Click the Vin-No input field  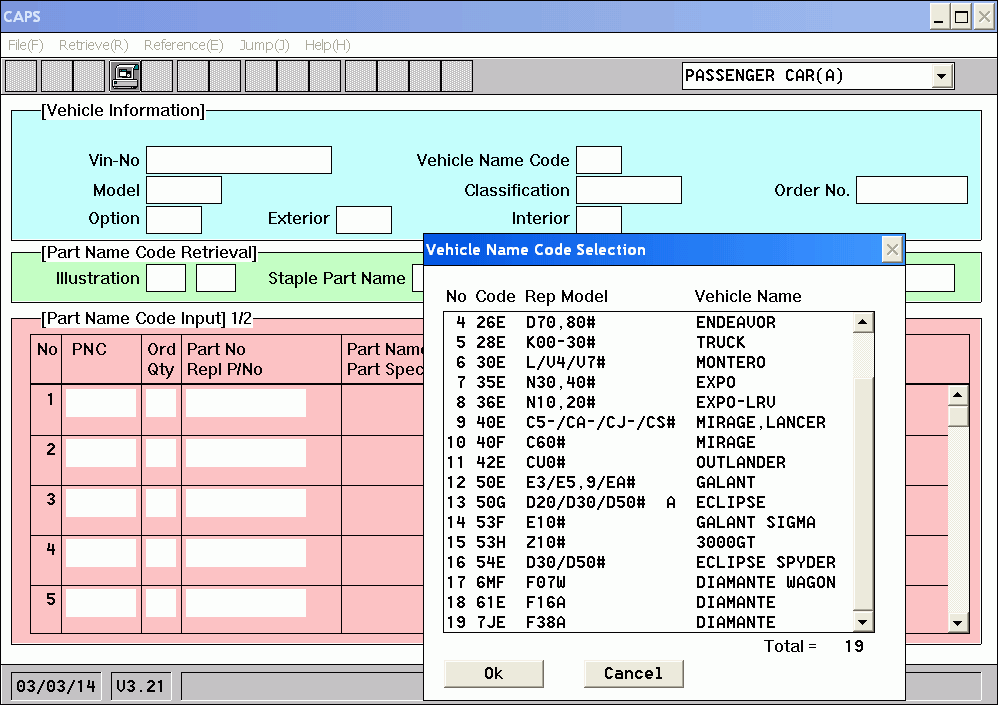click(239, 160)
